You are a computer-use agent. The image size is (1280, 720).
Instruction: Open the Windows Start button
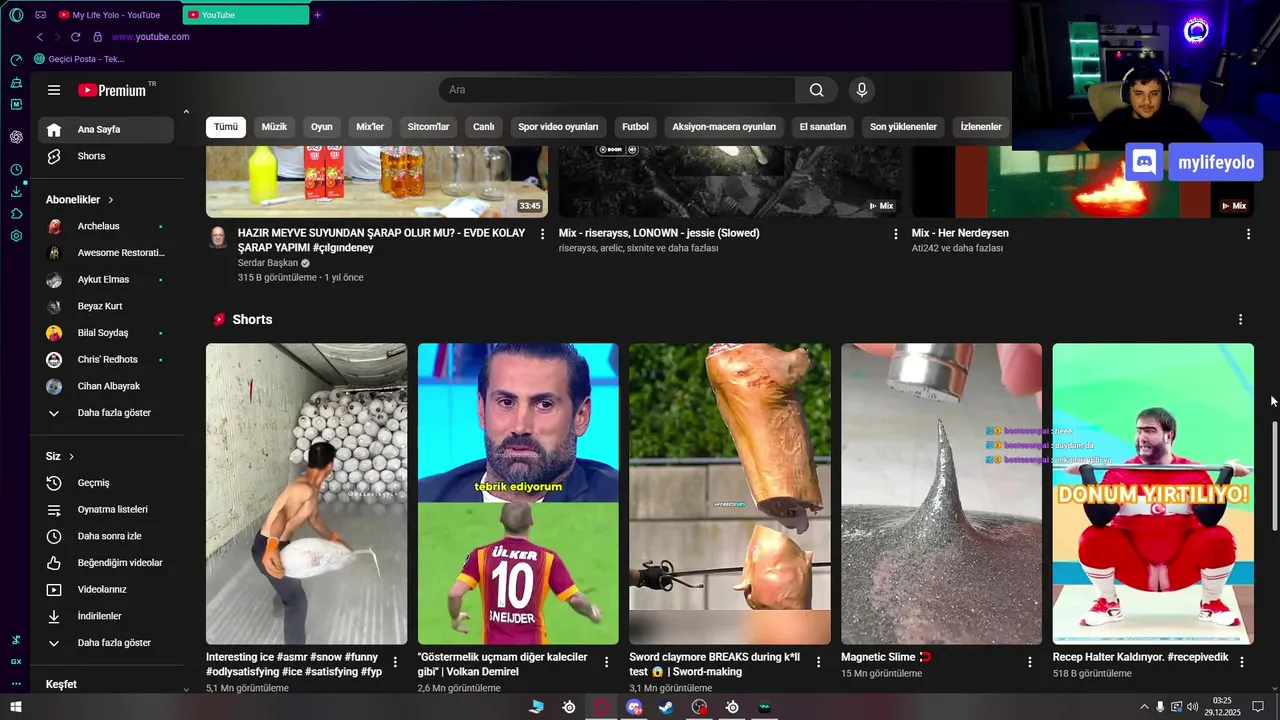[x=16, y=707]
